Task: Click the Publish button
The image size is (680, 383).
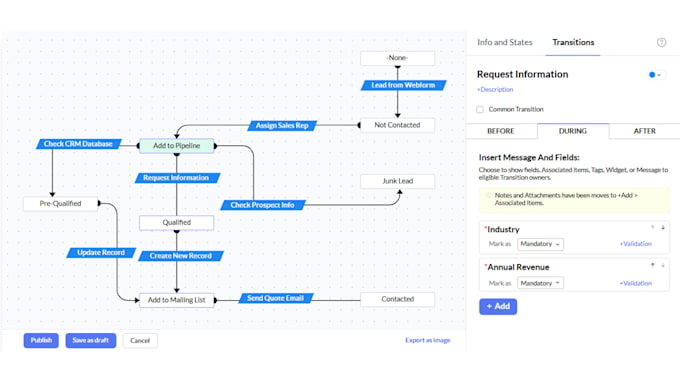Action: [41, 340]
